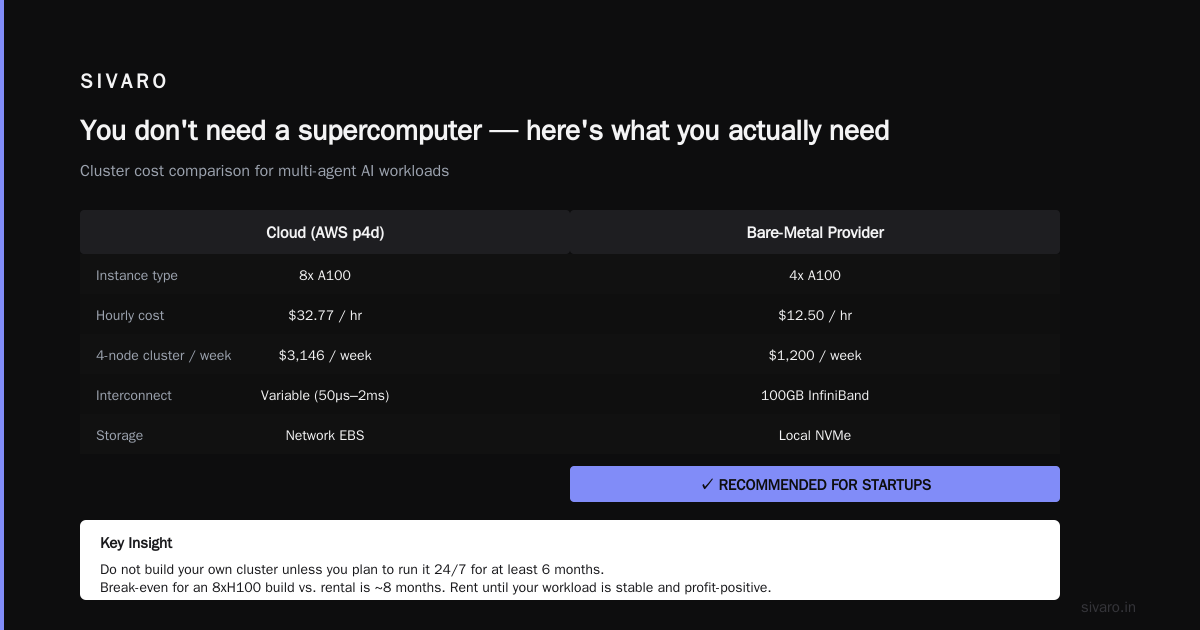Image resolution: width=1200 pixels, height=630 pixels.
Task: Click the $3,146 / week value
Action: coord(325,355)
